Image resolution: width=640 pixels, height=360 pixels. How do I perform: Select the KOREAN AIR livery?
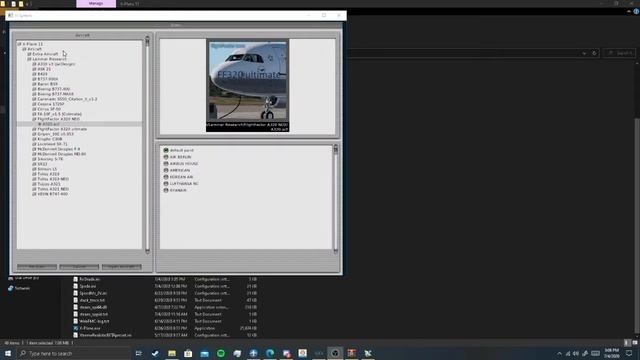pos(178,177)
